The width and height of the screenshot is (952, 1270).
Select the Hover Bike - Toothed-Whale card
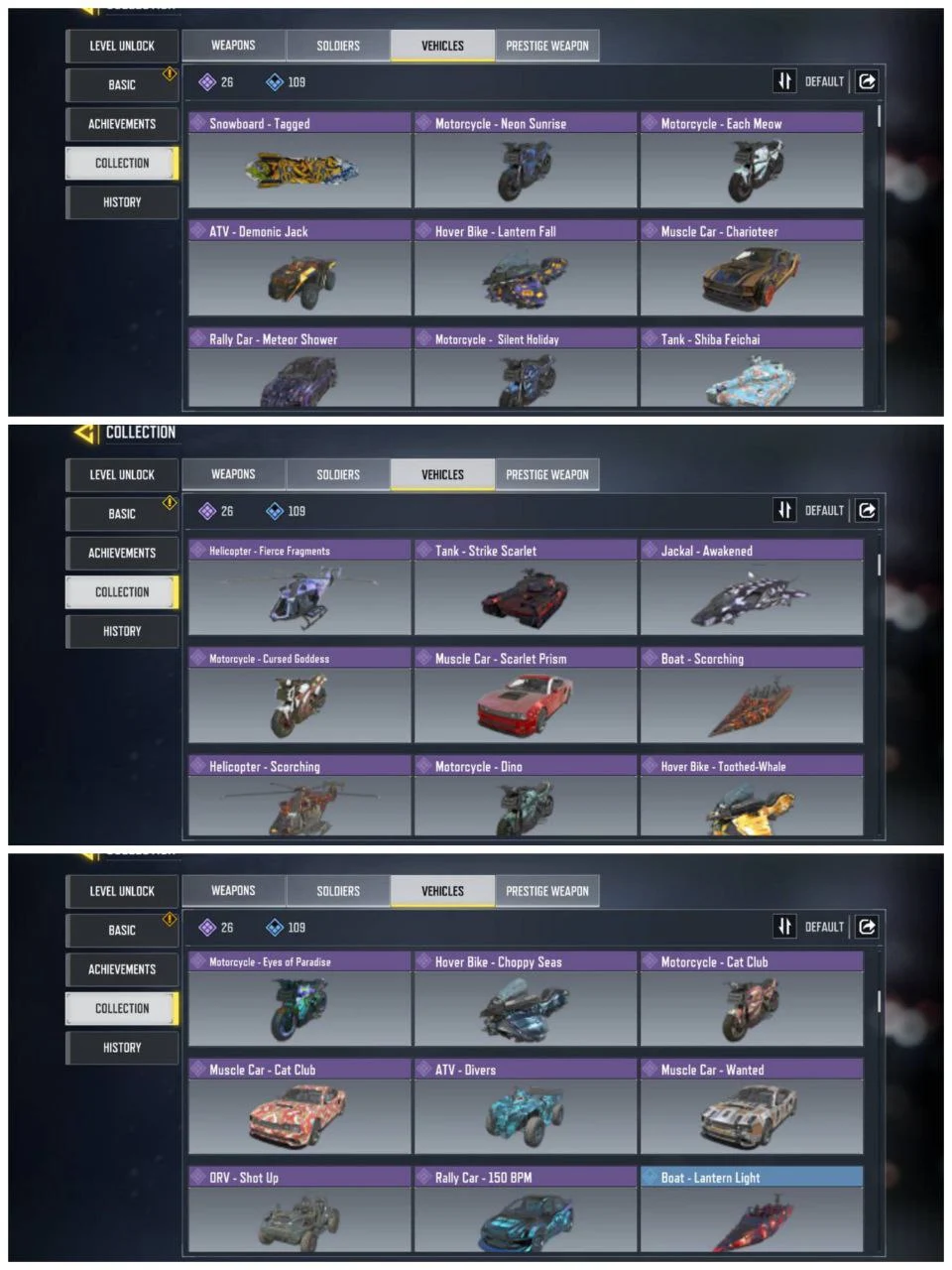coord(752,796)
